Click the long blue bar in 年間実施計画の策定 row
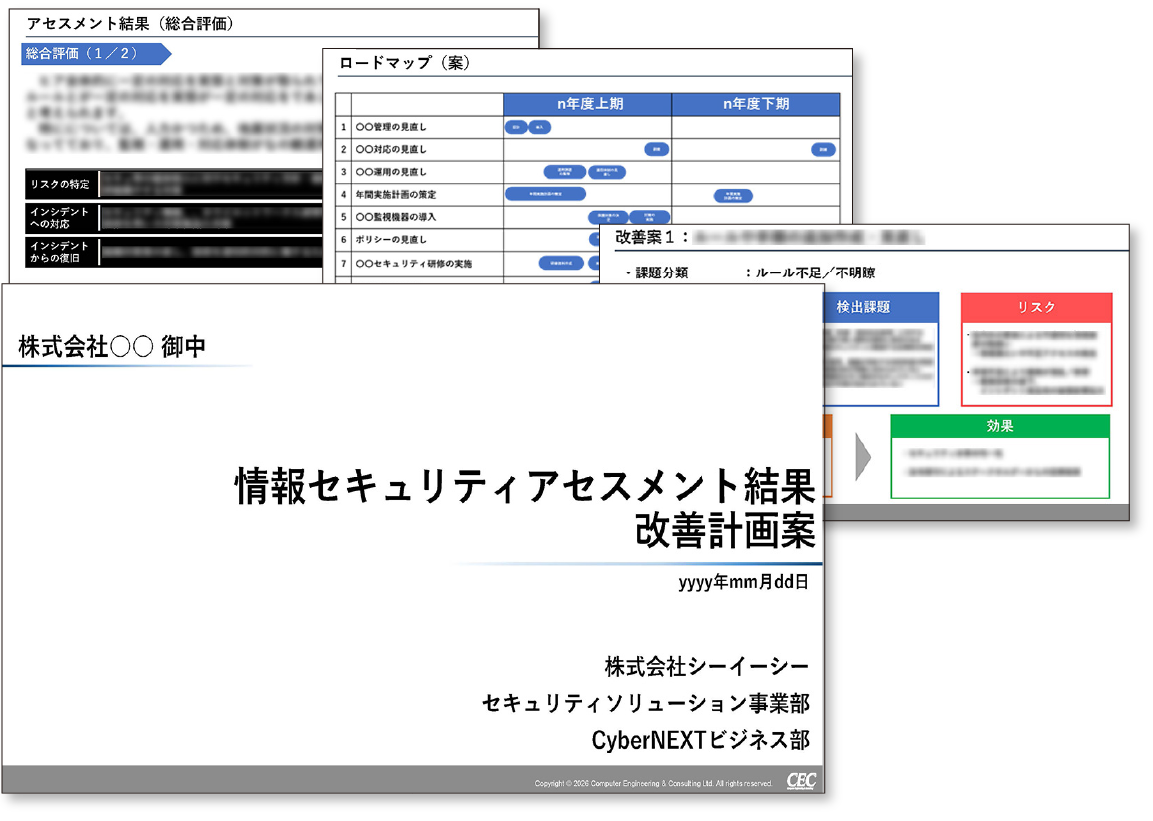This screenshot has width=1153, height=821. pos(546,194)
